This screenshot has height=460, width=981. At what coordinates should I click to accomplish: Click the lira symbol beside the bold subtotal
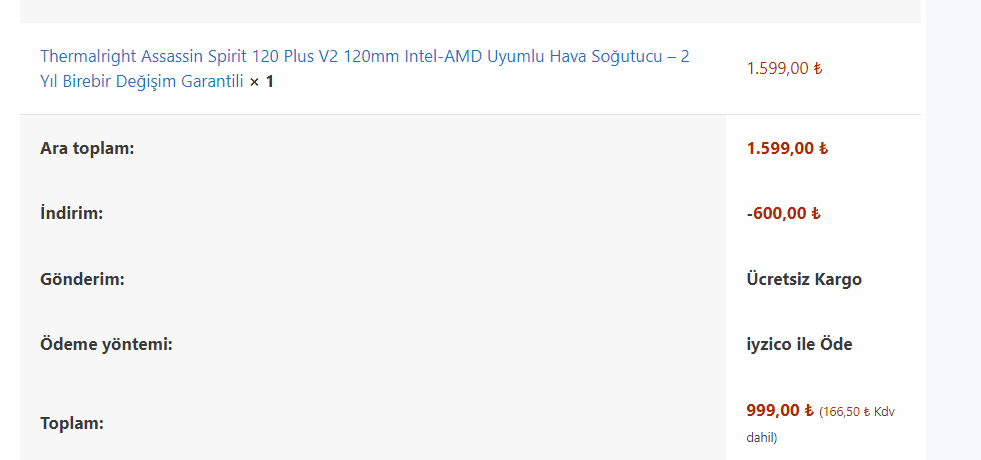(823, 149)
